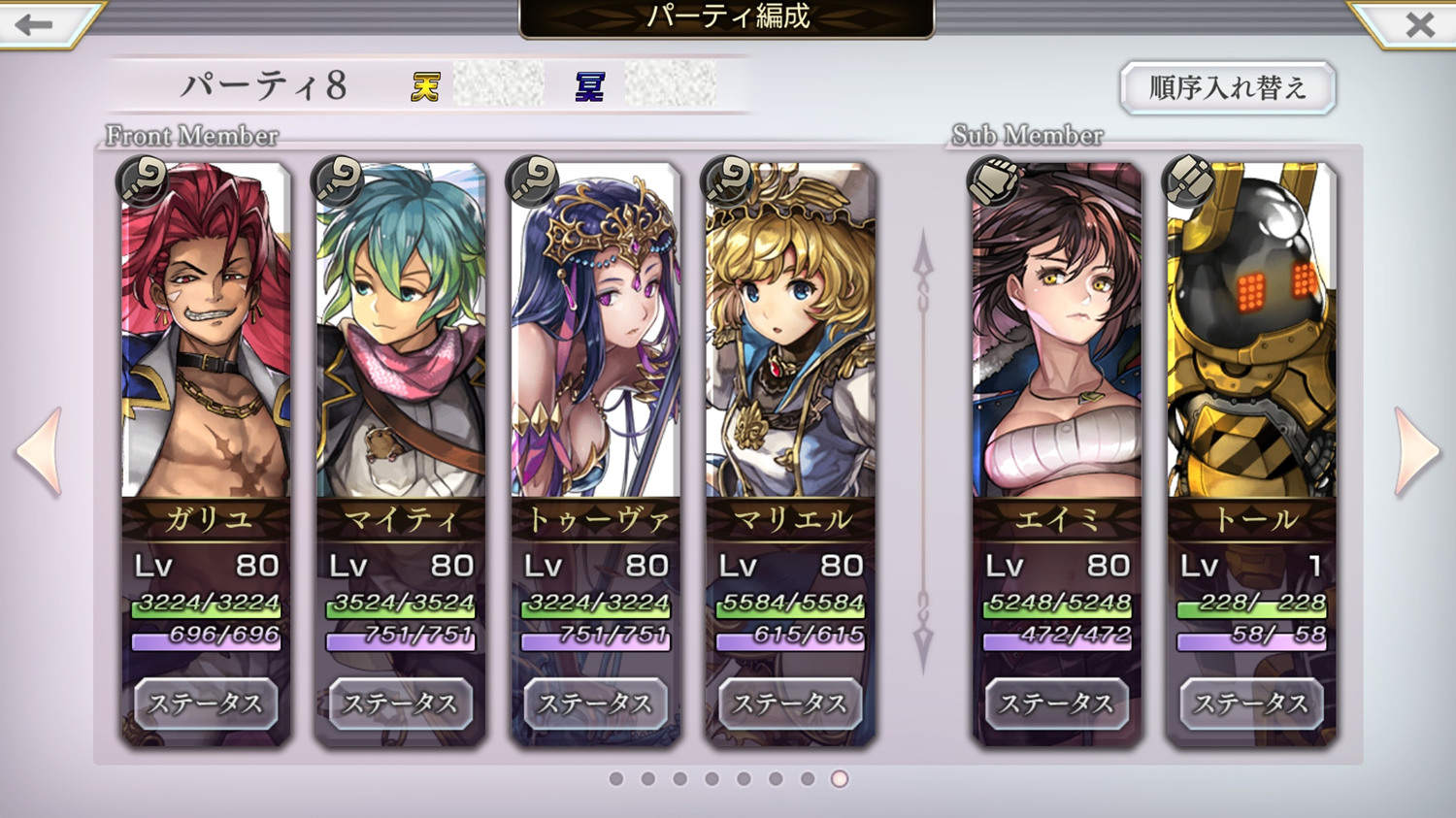Select the 天 element icon

click(x=425, y=87)
